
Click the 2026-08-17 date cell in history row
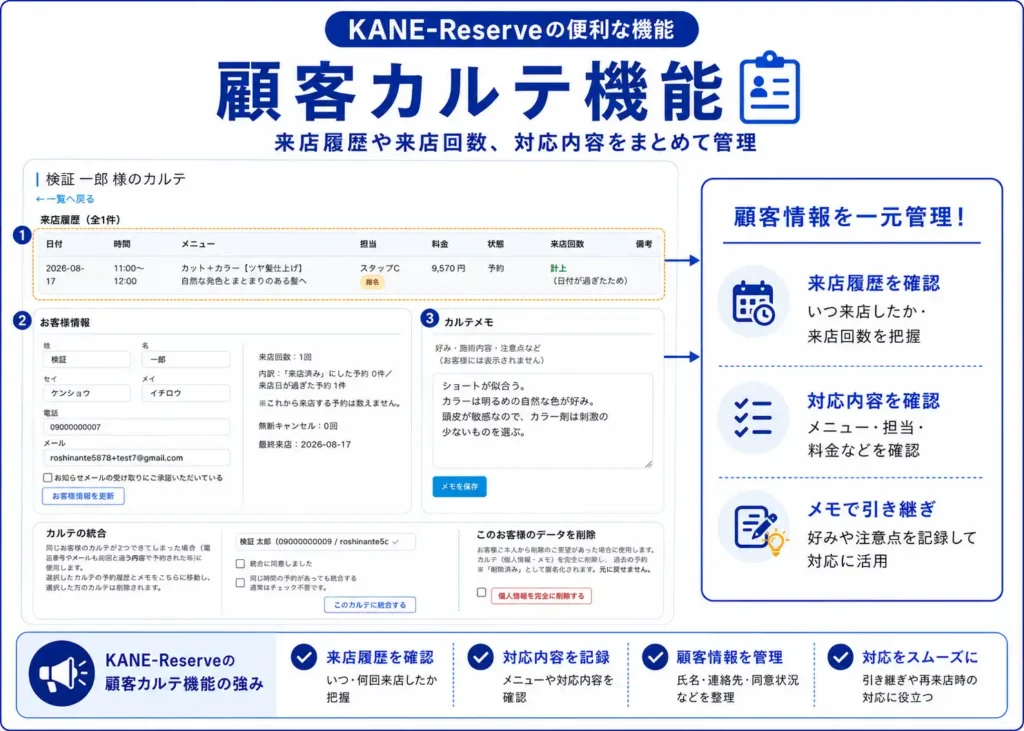pos(65,274)
